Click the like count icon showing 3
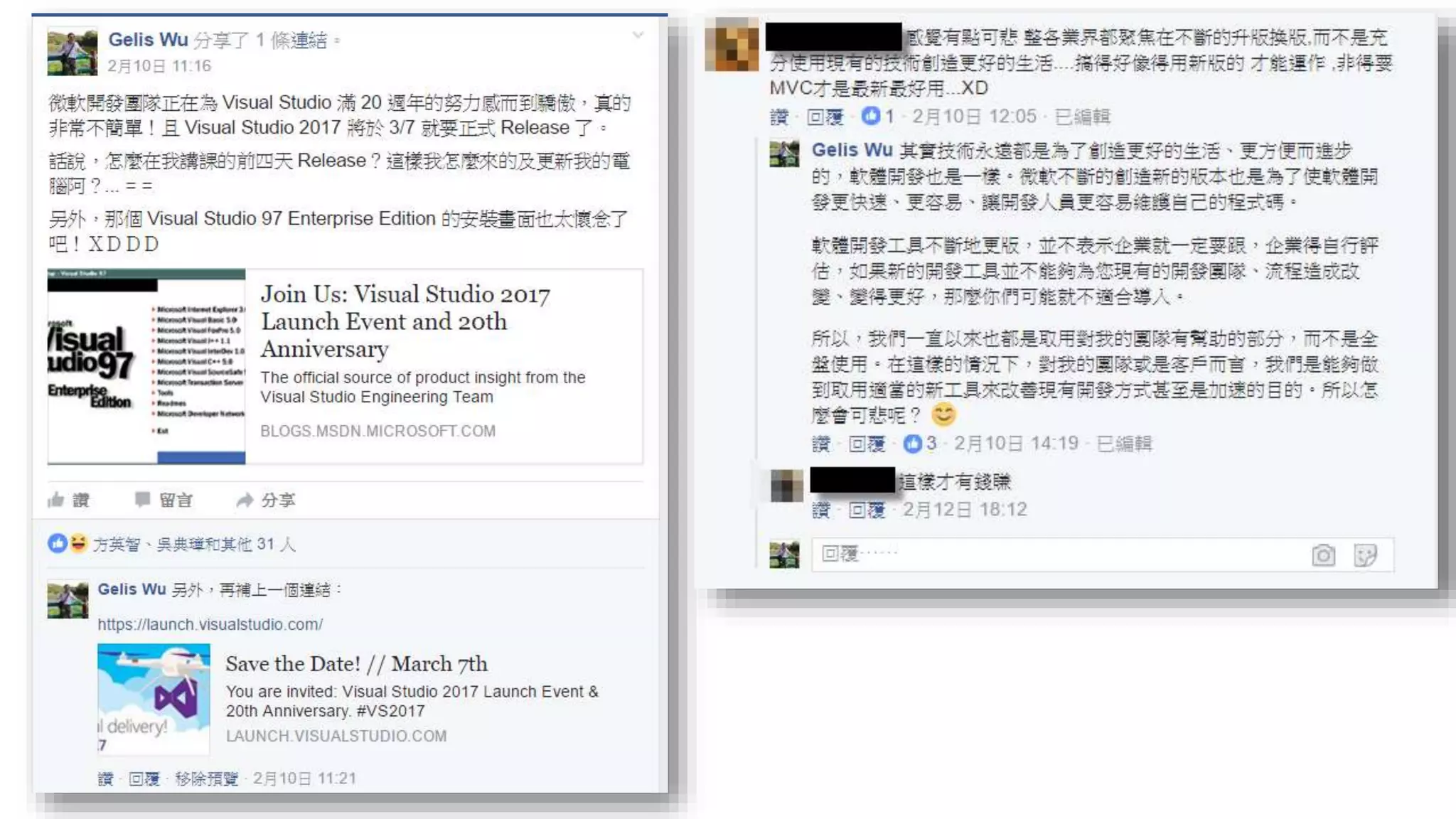This screenshot has width=1456, height=819. point(912,444)
